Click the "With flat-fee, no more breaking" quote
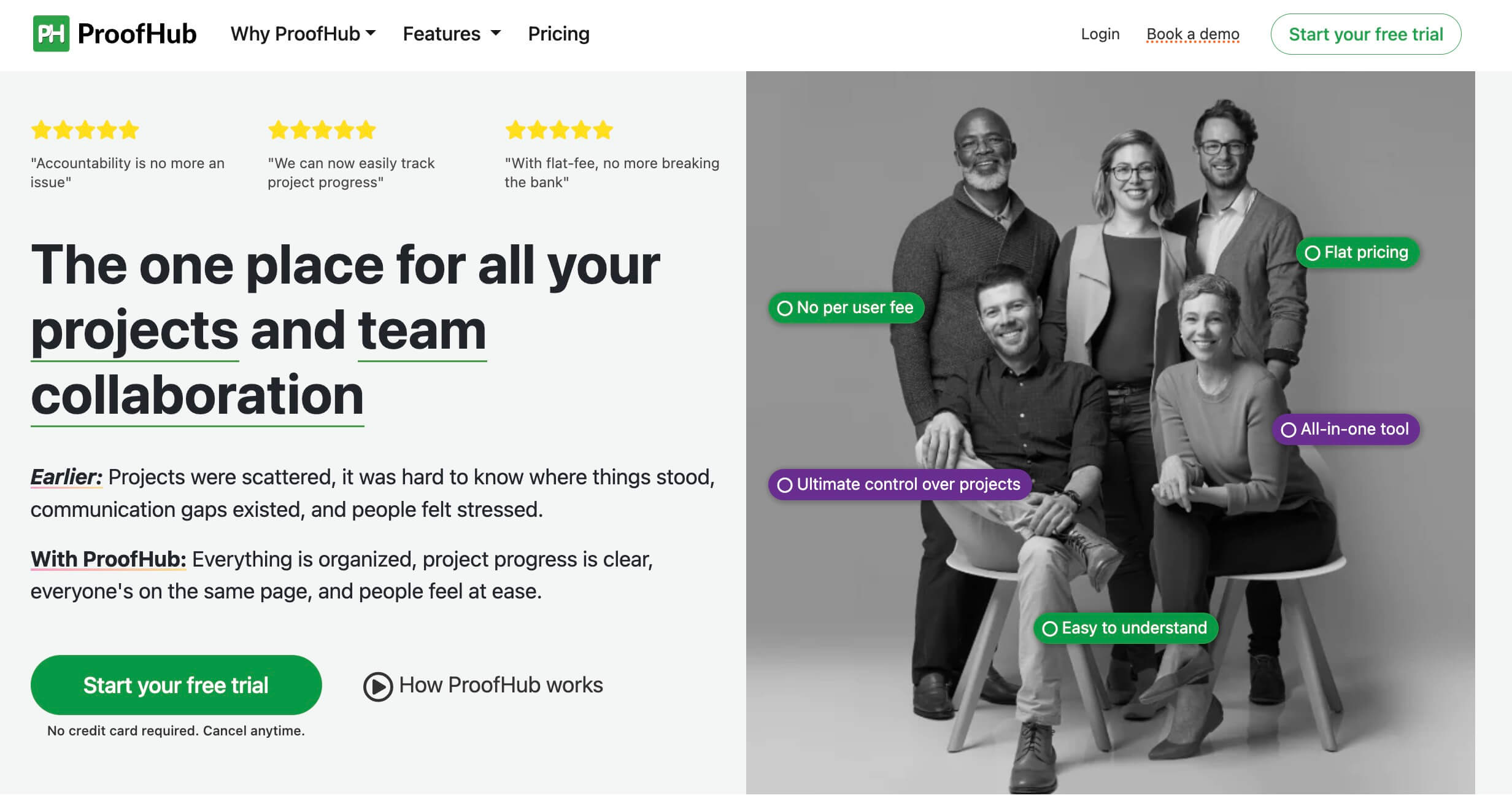The width and height of the screenshot is (1512, 798). [612, 172]
